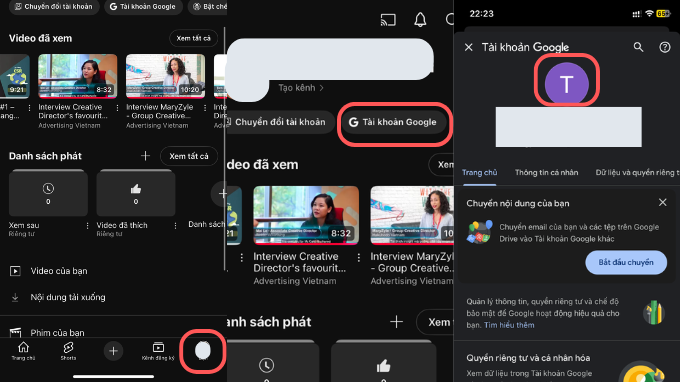Tap Chuyển đổi tài khoản chip in middle panel
The width and height of the screenshot is (680, 382).
click(280, 122)
